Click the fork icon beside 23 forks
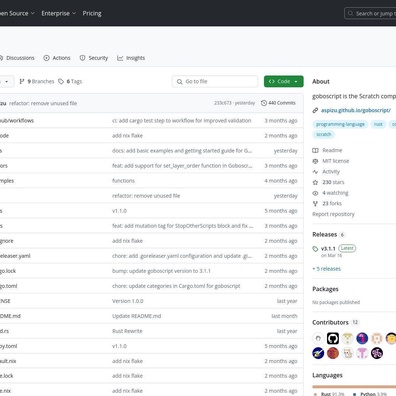Screen dimensions: 396x396 click(315, 204)
